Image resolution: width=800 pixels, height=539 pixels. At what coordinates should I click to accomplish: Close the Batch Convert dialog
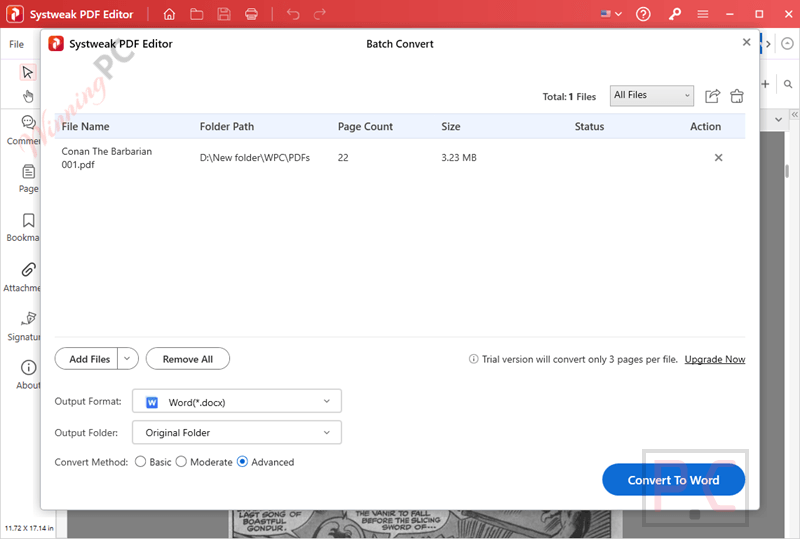pyautogui.click(x=746, y=42)
